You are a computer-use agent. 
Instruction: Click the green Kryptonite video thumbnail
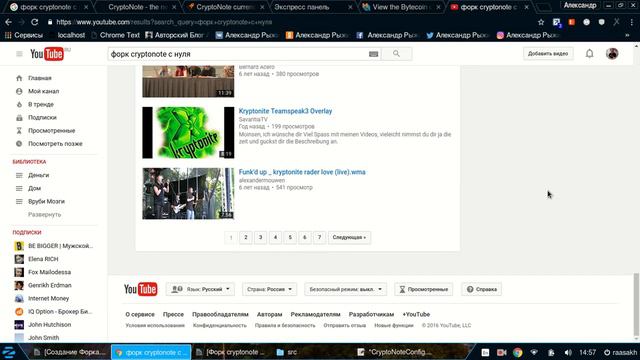click(188, 133)
